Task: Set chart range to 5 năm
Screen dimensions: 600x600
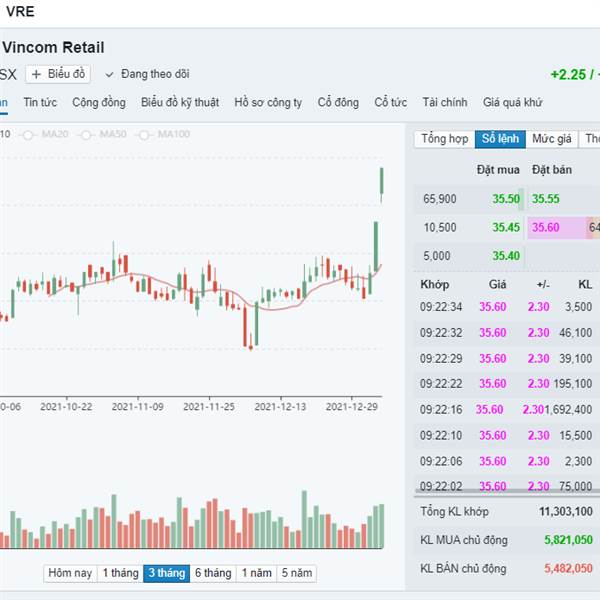Action: [297, 573]
